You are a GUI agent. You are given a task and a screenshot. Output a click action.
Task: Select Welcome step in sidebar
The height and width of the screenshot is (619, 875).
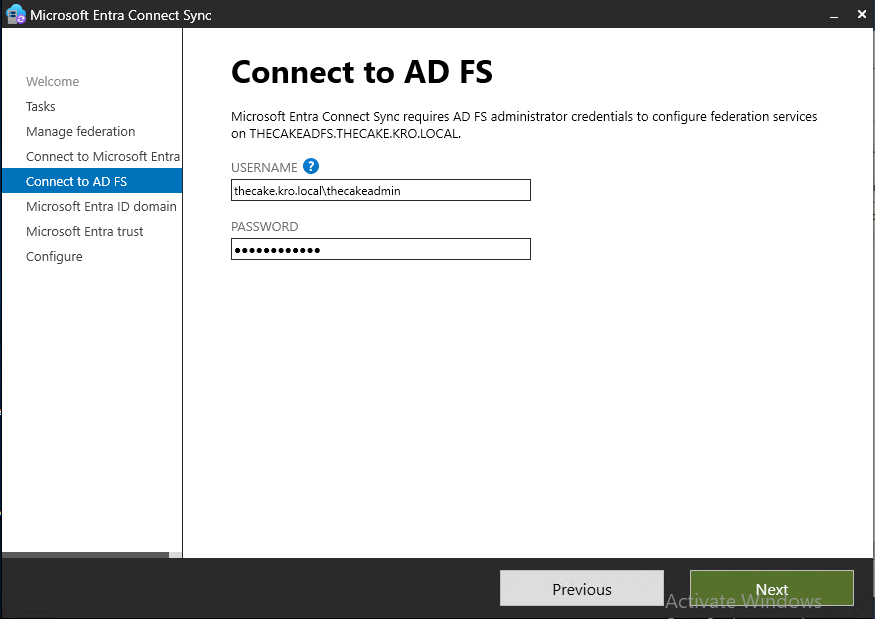point(52,81)
